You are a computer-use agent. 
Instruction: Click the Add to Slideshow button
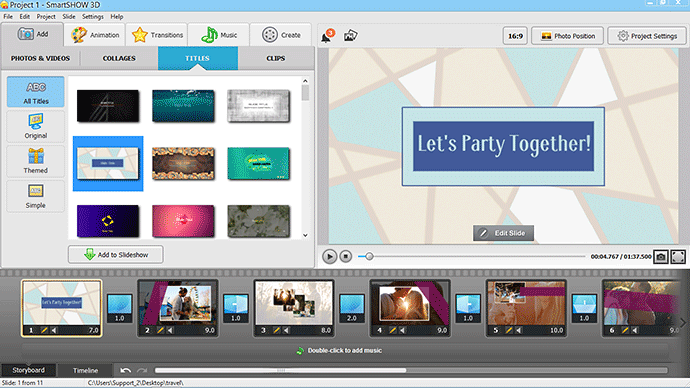(116, 255)
